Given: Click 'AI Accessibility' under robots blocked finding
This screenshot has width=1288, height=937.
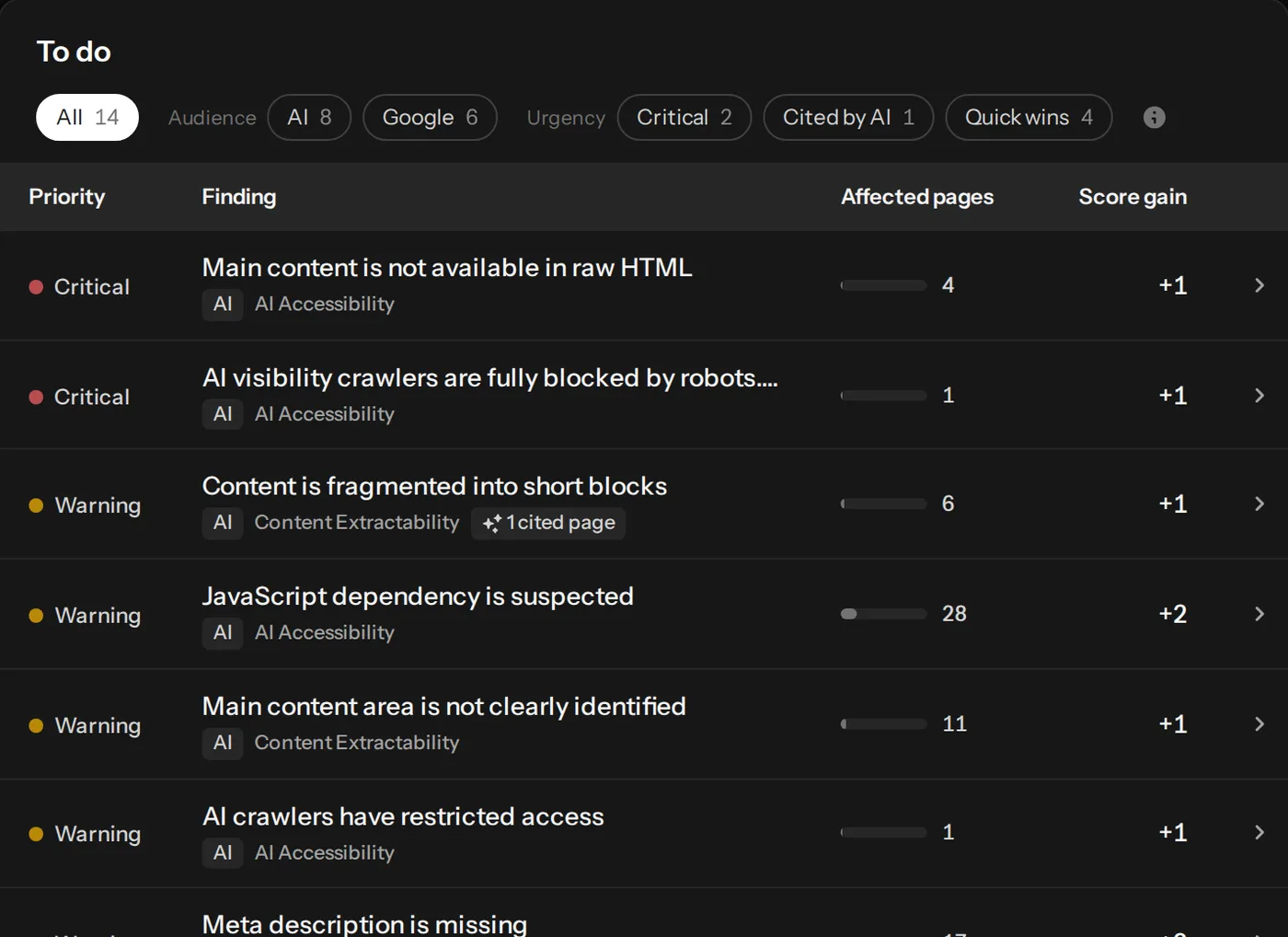Looking at the screenshot, I should click(x=325, y=414).
